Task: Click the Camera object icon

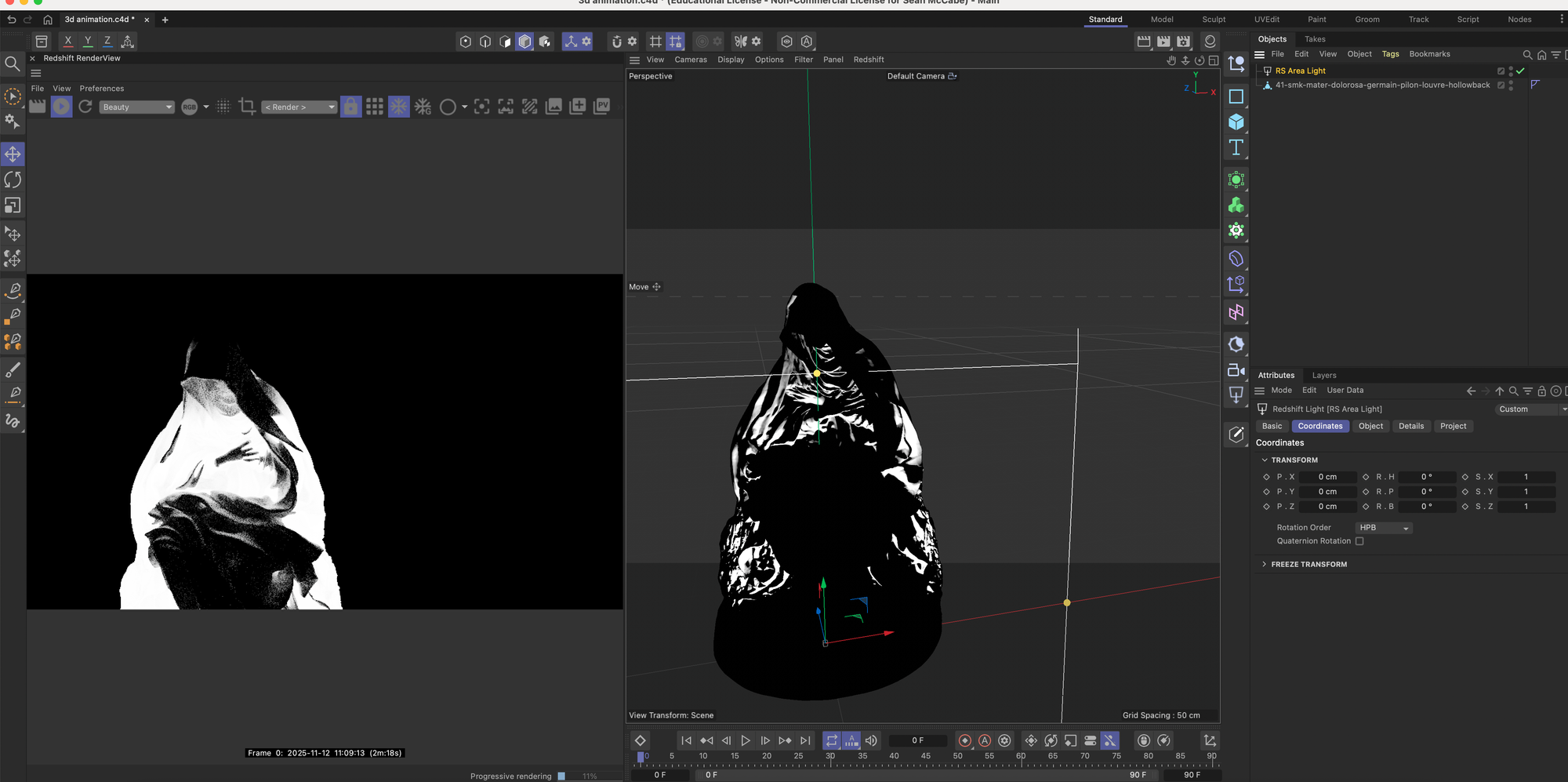Action: click(1236, 370)
